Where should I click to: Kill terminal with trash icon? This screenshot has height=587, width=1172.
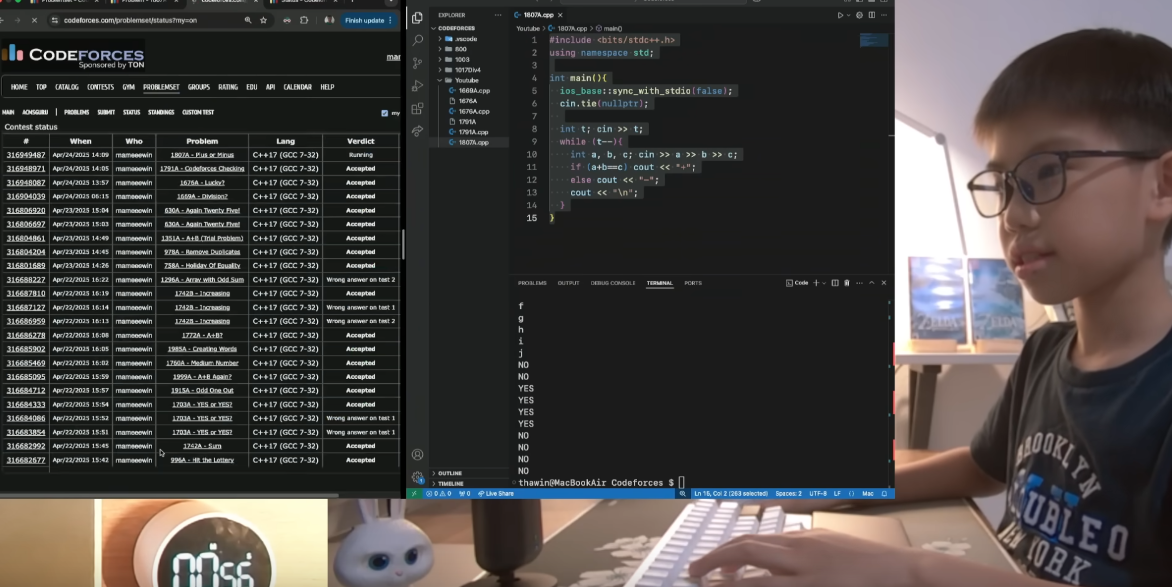coord(847,283)
